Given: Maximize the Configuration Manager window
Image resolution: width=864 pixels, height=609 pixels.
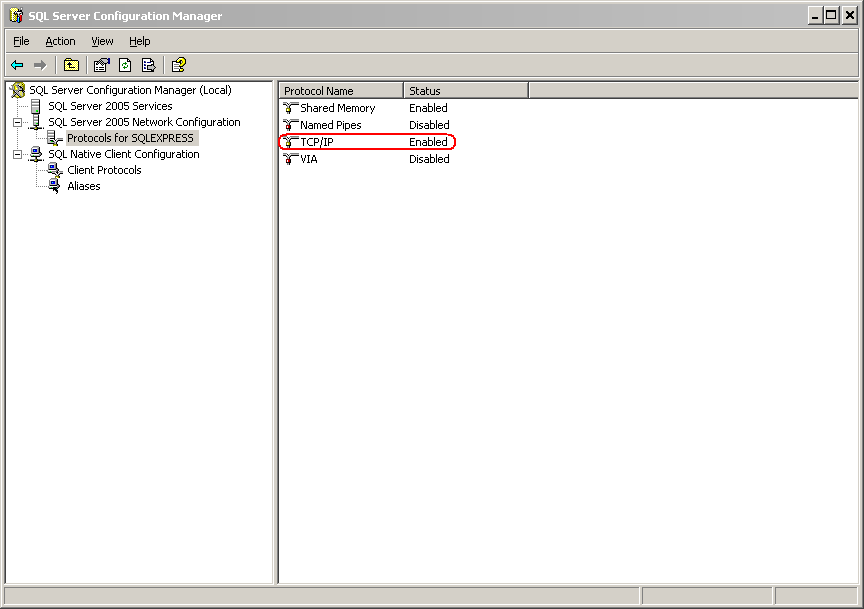Looking at the screenshot, I should (831, 15).
